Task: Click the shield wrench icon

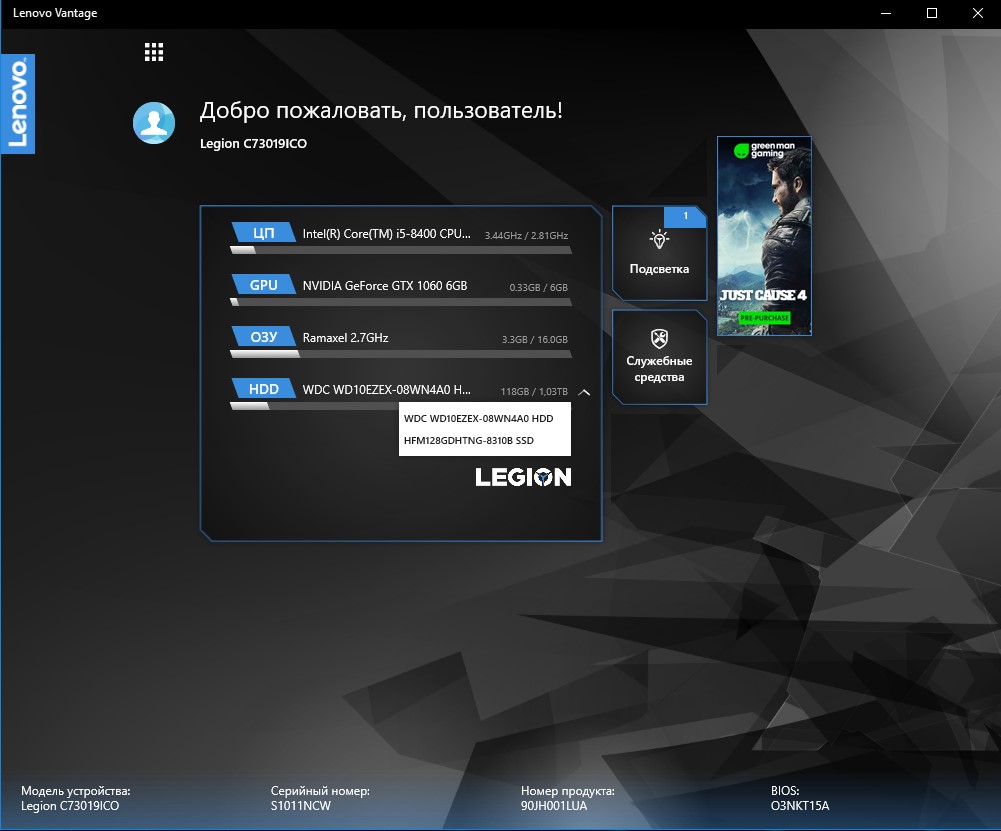Action: point(659,338)
